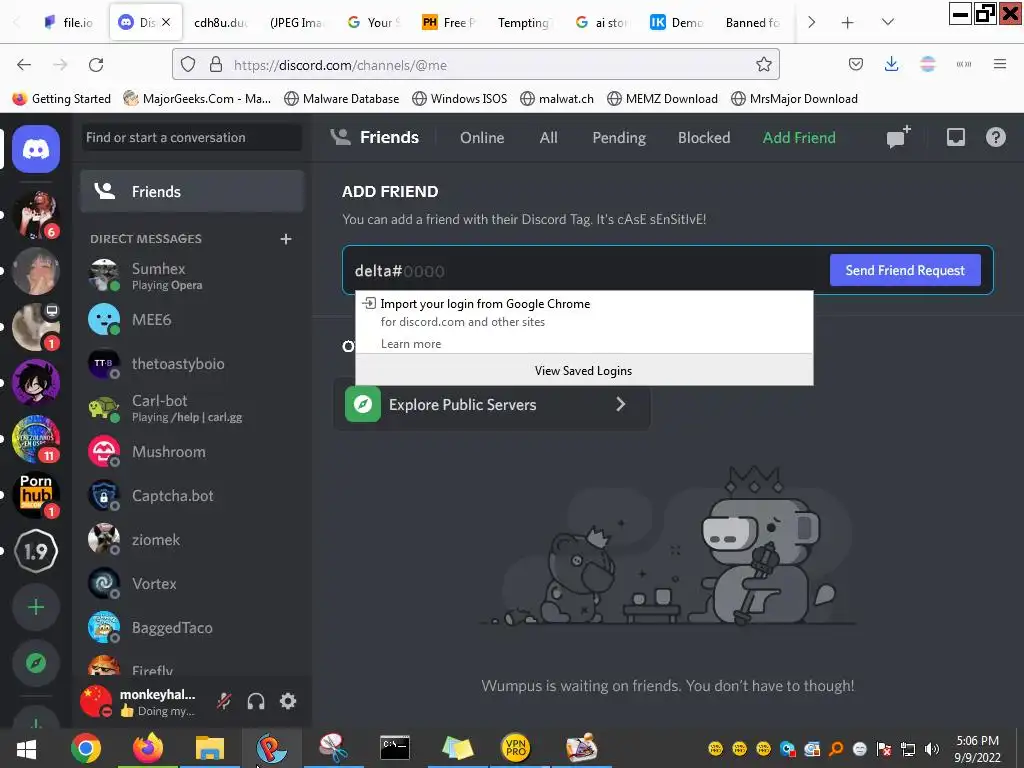
Task: Open Carl-bot direct message
Action: click(x=192, y=408)
